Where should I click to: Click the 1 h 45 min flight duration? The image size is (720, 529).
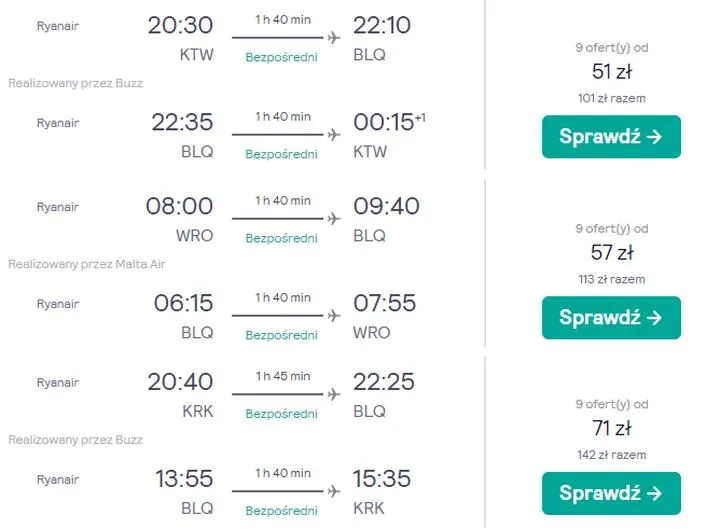click(282, 376)
